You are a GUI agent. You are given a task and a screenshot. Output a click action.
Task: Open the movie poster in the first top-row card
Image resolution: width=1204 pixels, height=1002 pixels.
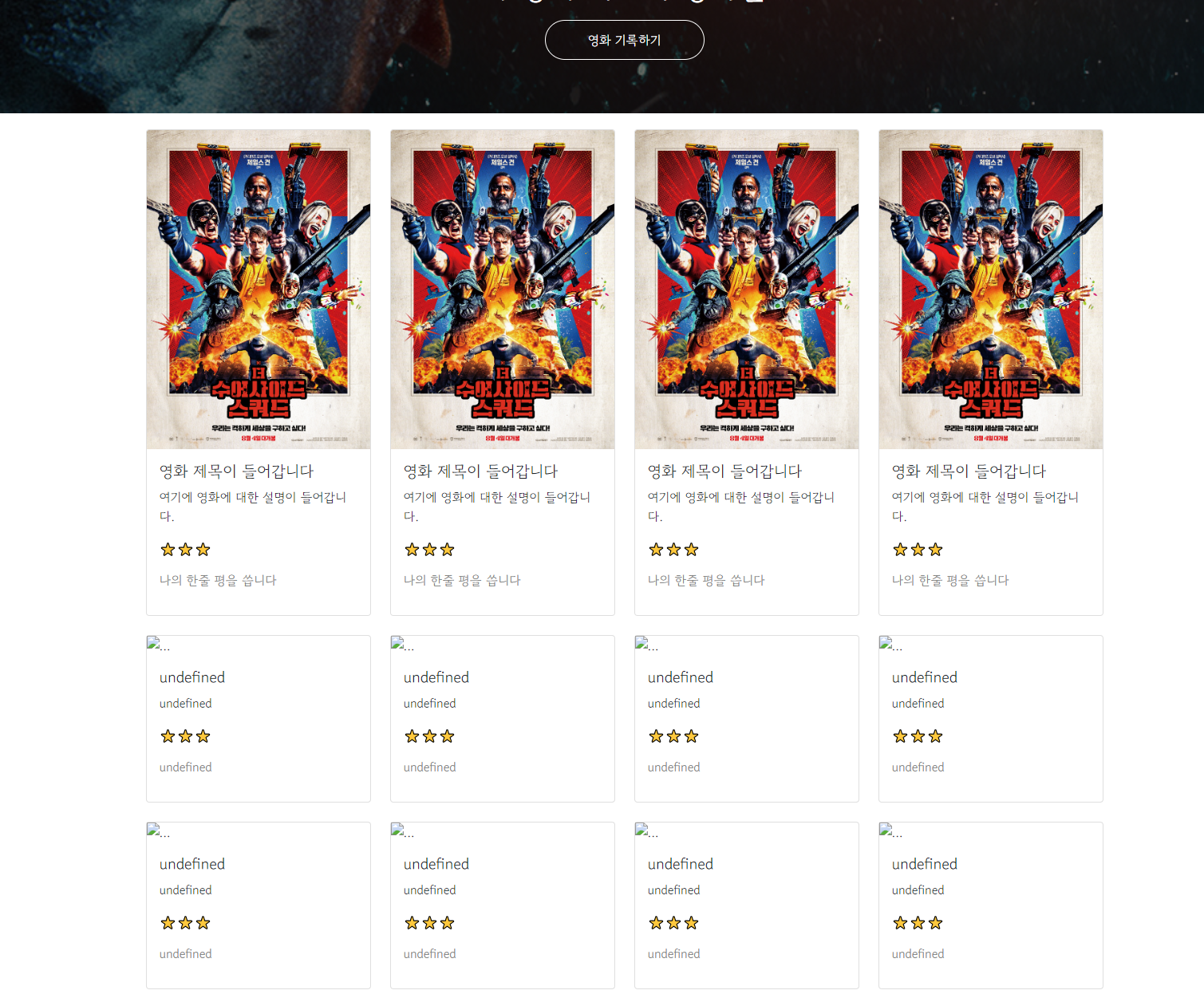click(259, 290)
